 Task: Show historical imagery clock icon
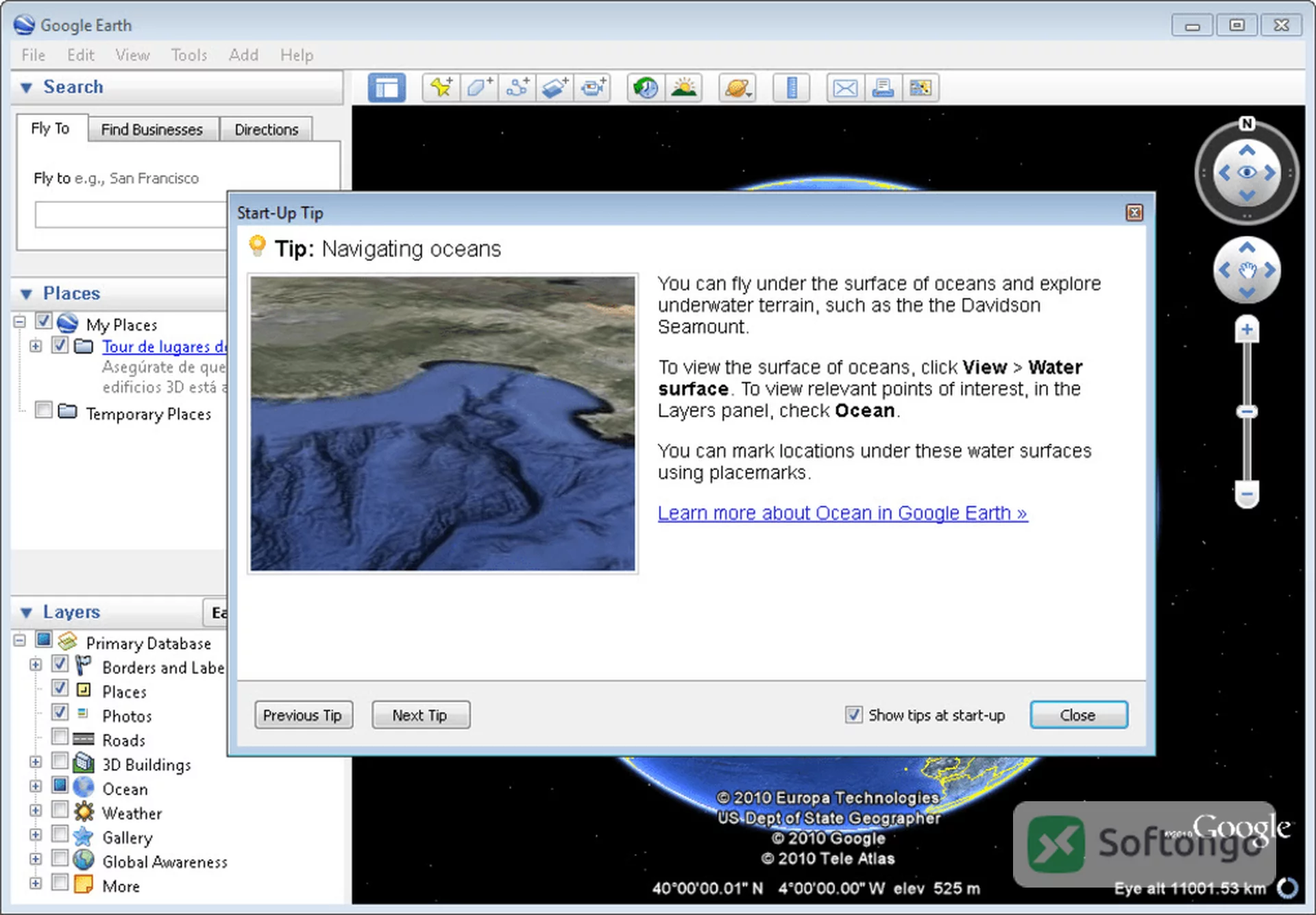click(646, 88)
